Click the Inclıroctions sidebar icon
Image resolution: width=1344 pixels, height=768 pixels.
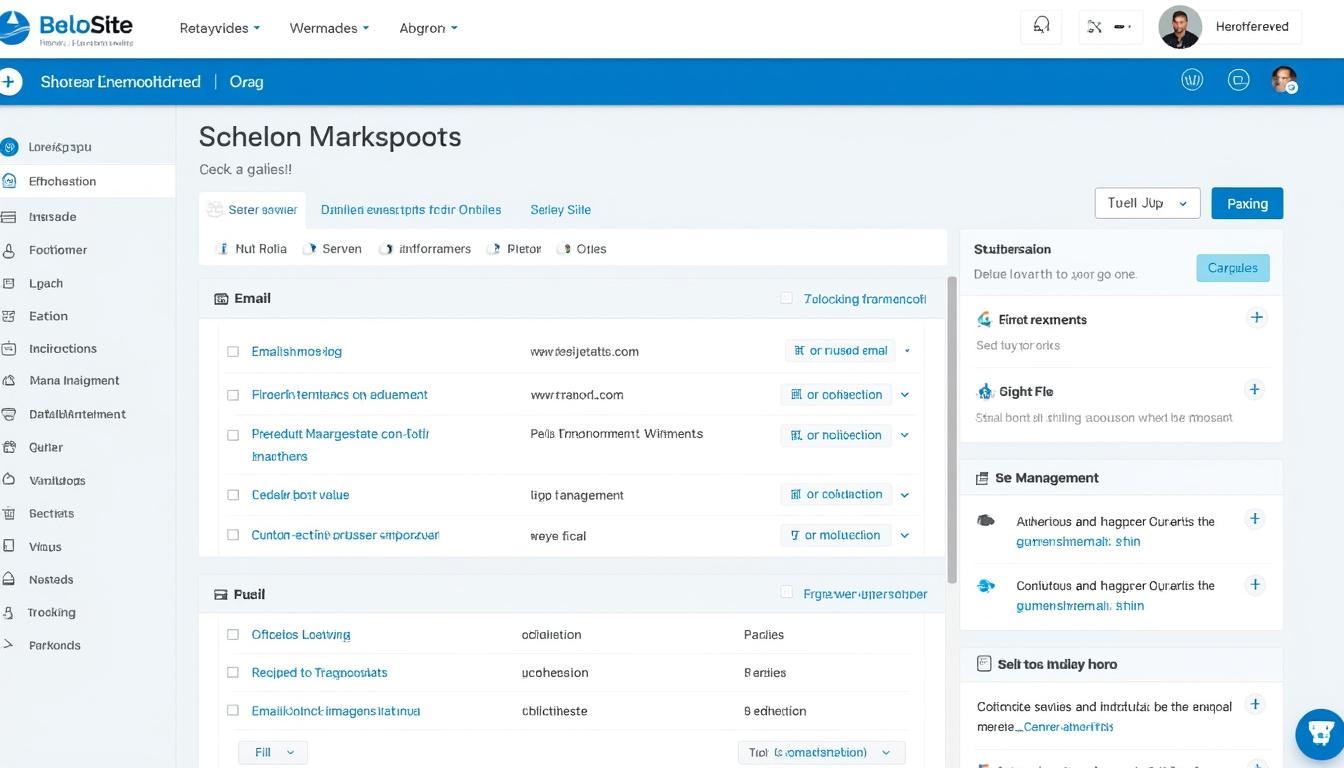[x=9, y=349]
